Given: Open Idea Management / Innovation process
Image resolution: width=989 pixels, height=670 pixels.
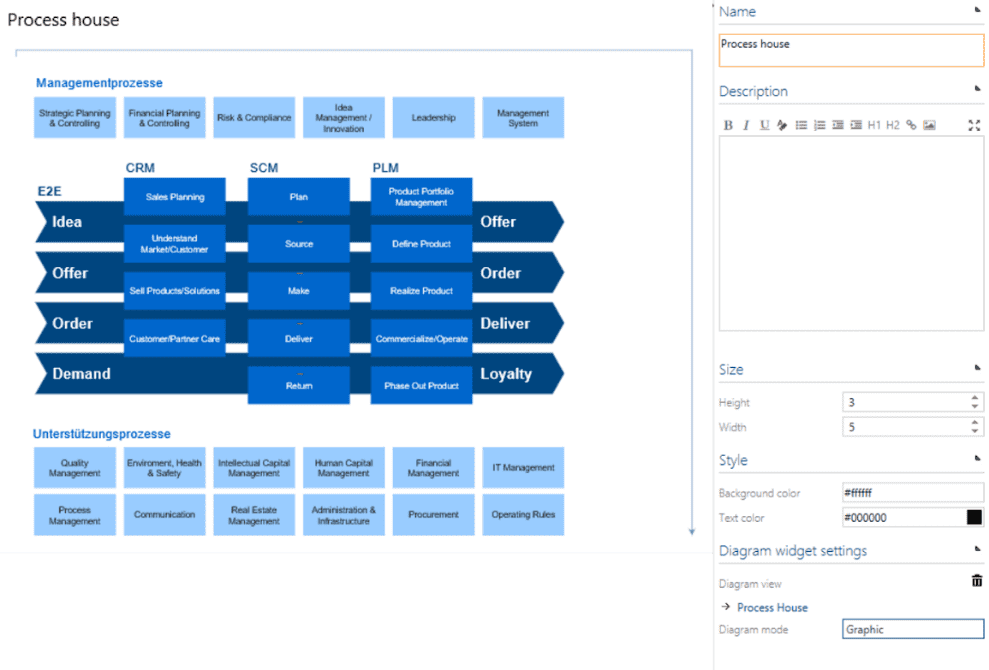Looking at the screenshot, I should pos(344,117).
